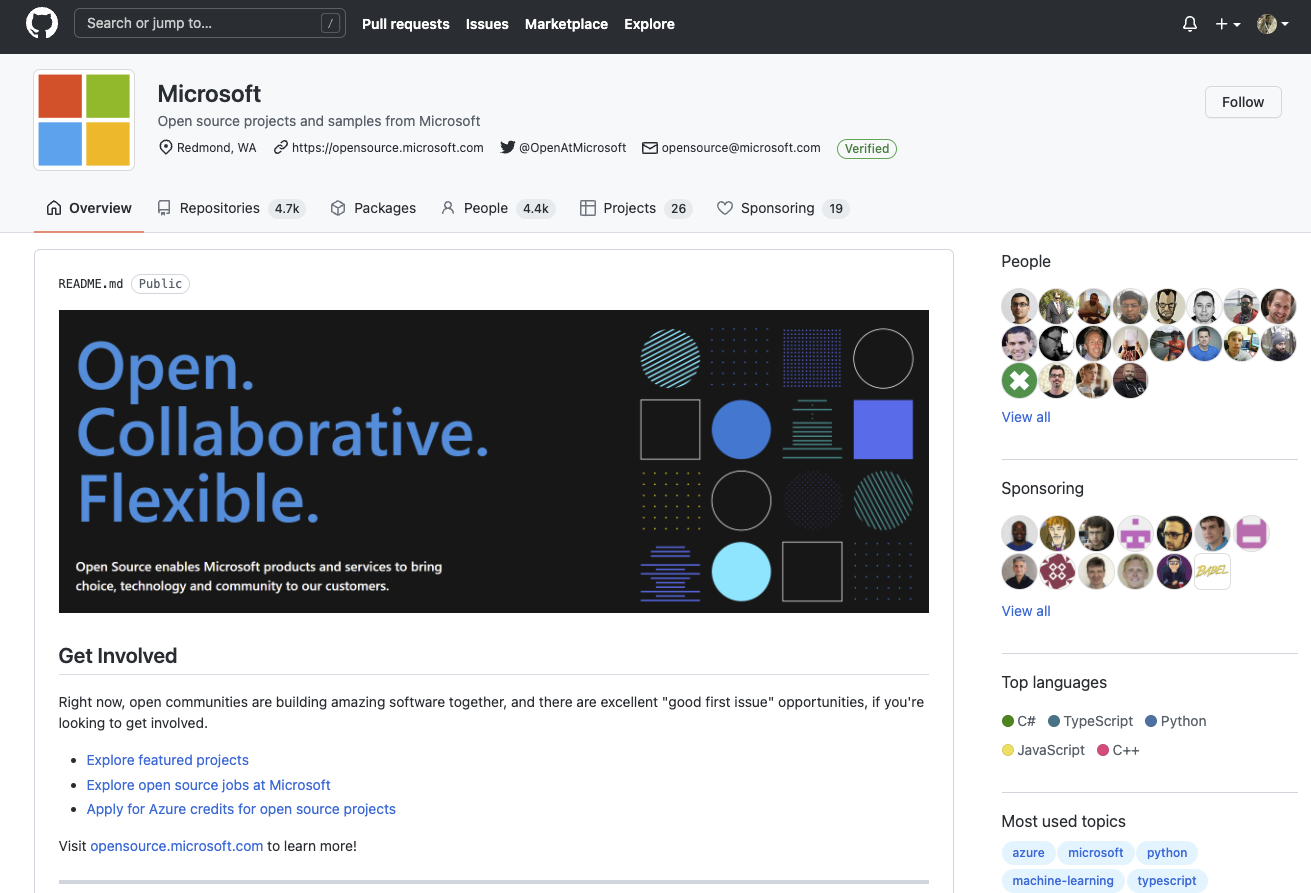Click the Public label next to README.md
1311x893 pixels.
[160, 284]
